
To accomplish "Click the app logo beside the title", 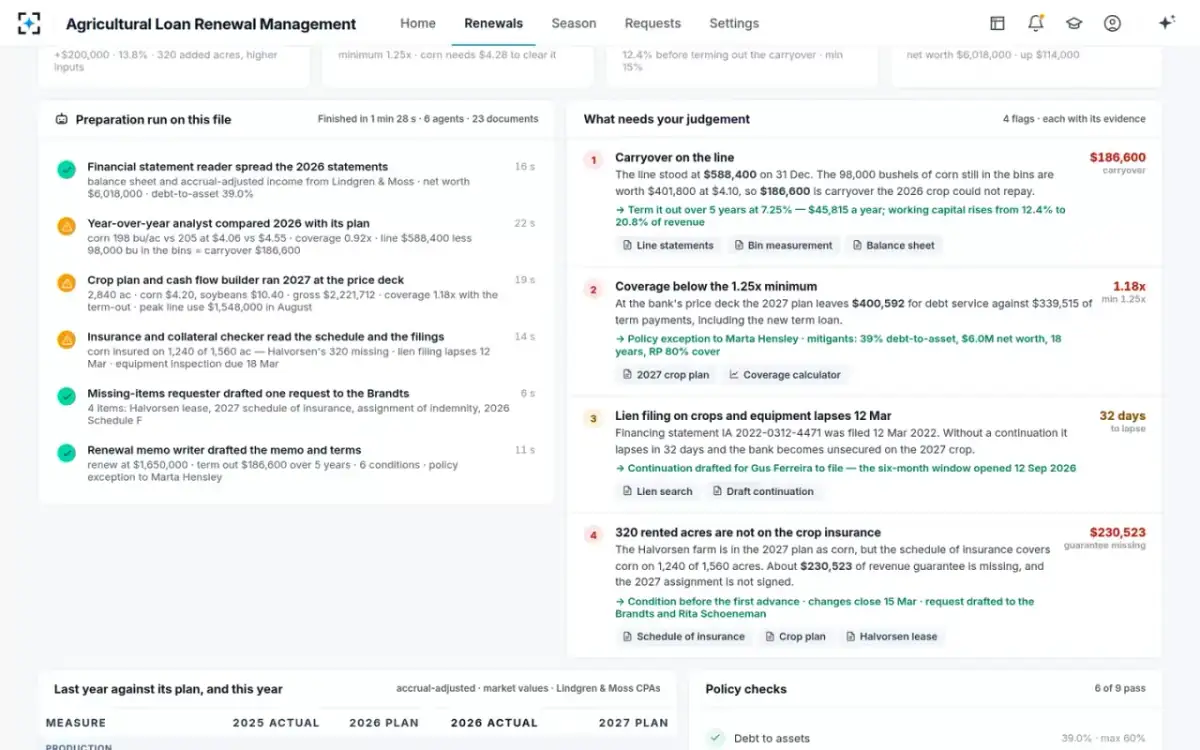I will pyautogui.click(x=30, y=23).
